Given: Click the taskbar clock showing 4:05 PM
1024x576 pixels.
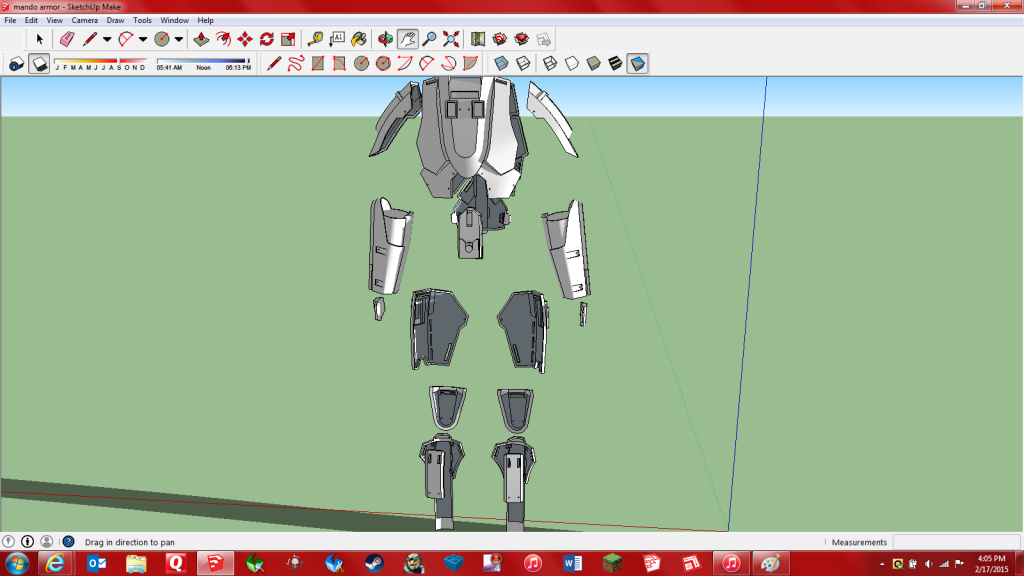Looking at the screenshot, I should click(991, 564).
